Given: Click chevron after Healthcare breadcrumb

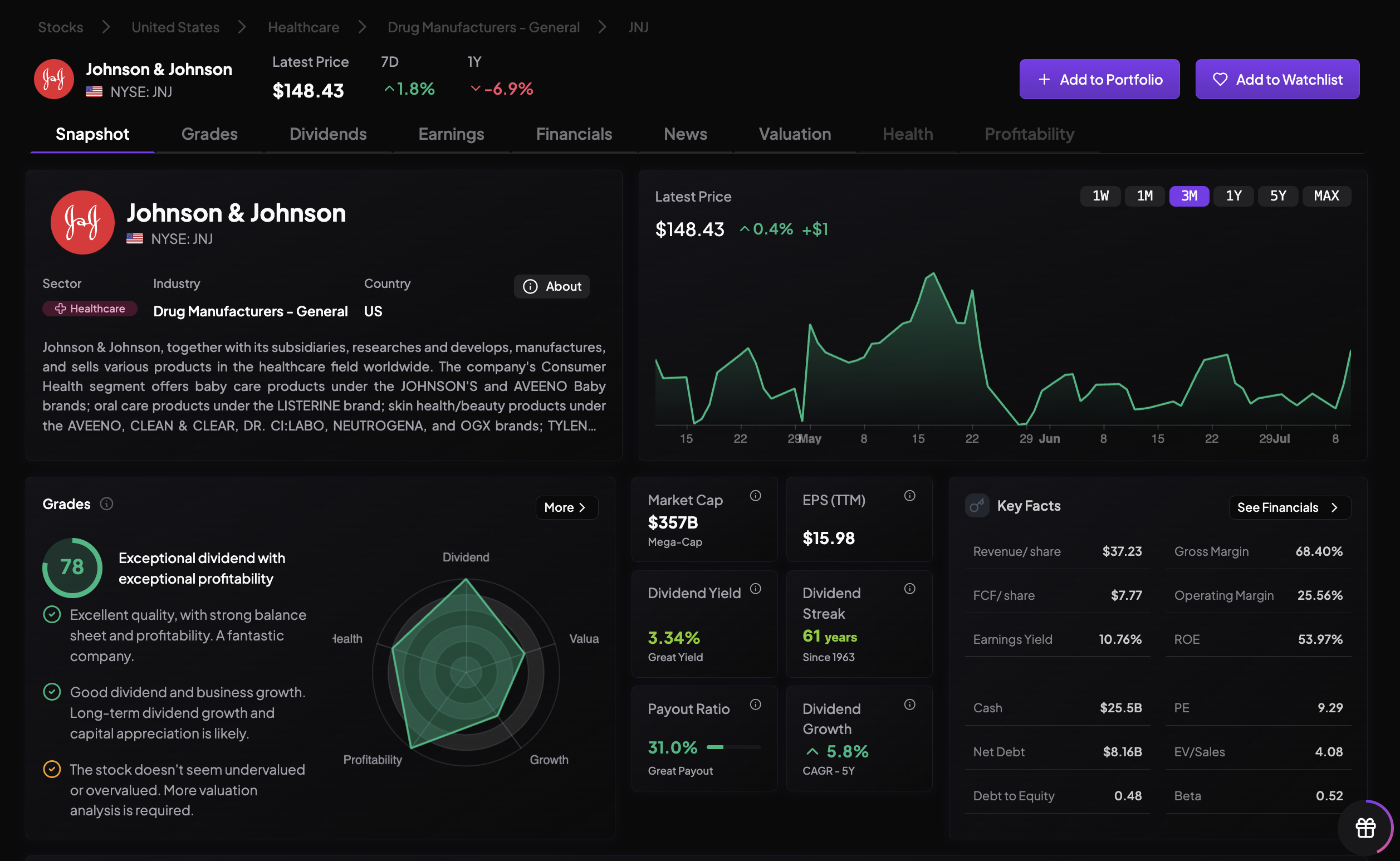Looking at the screenshot, I should pos(363,27).
